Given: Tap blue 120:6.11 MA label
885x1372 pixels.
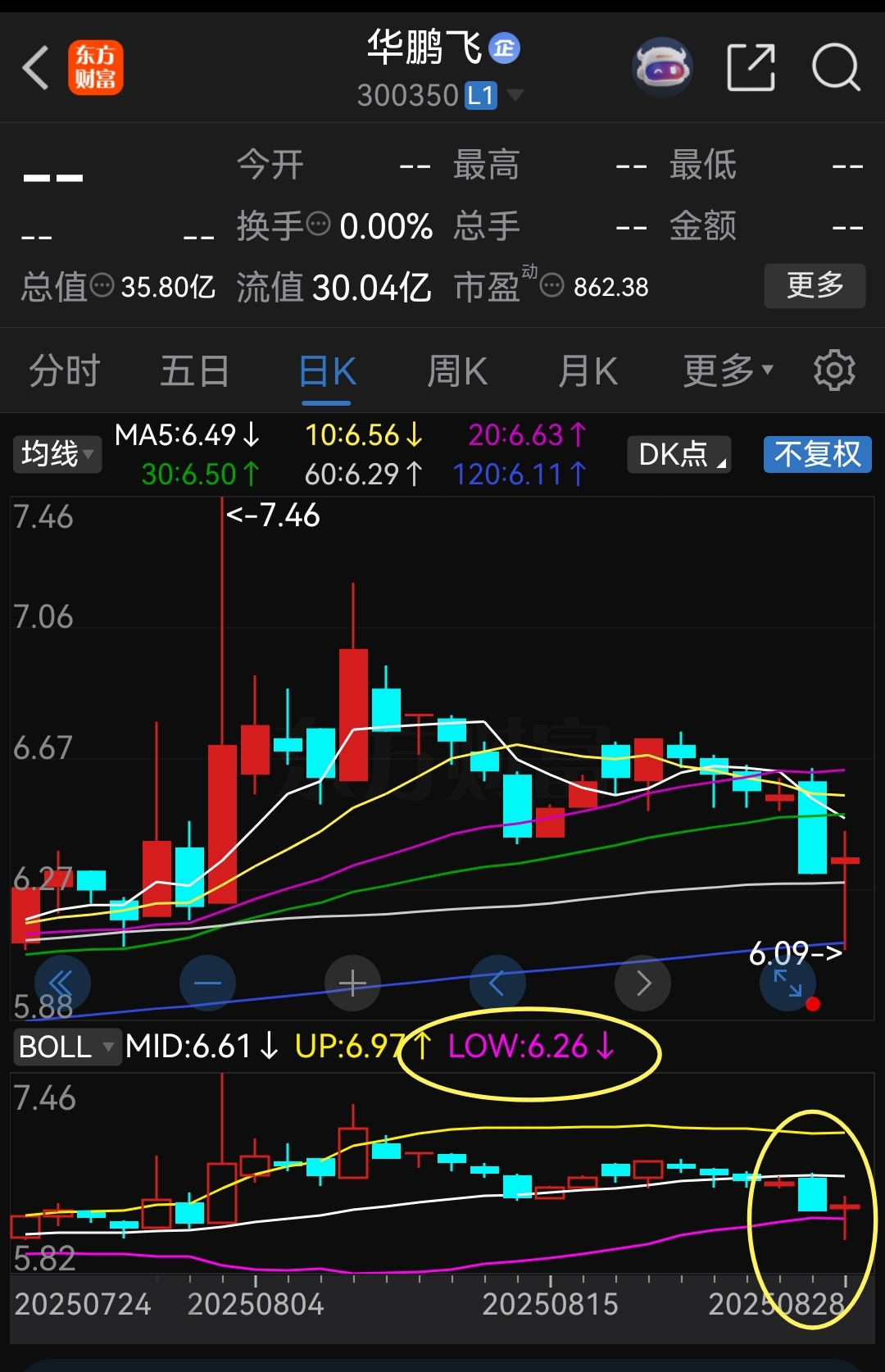Looking at the screenshot, I should point(520,474).
